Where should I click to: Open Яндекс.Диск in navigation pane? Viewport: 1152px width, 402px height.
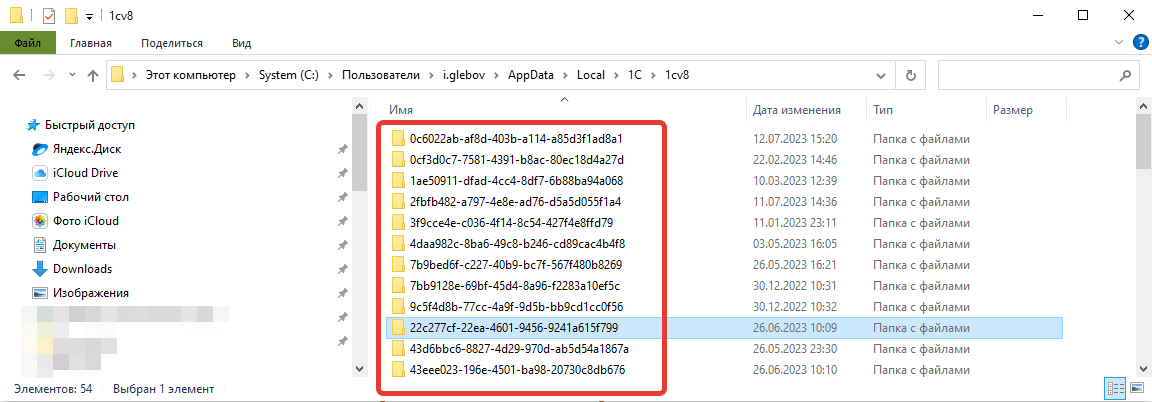click(87, 149)
